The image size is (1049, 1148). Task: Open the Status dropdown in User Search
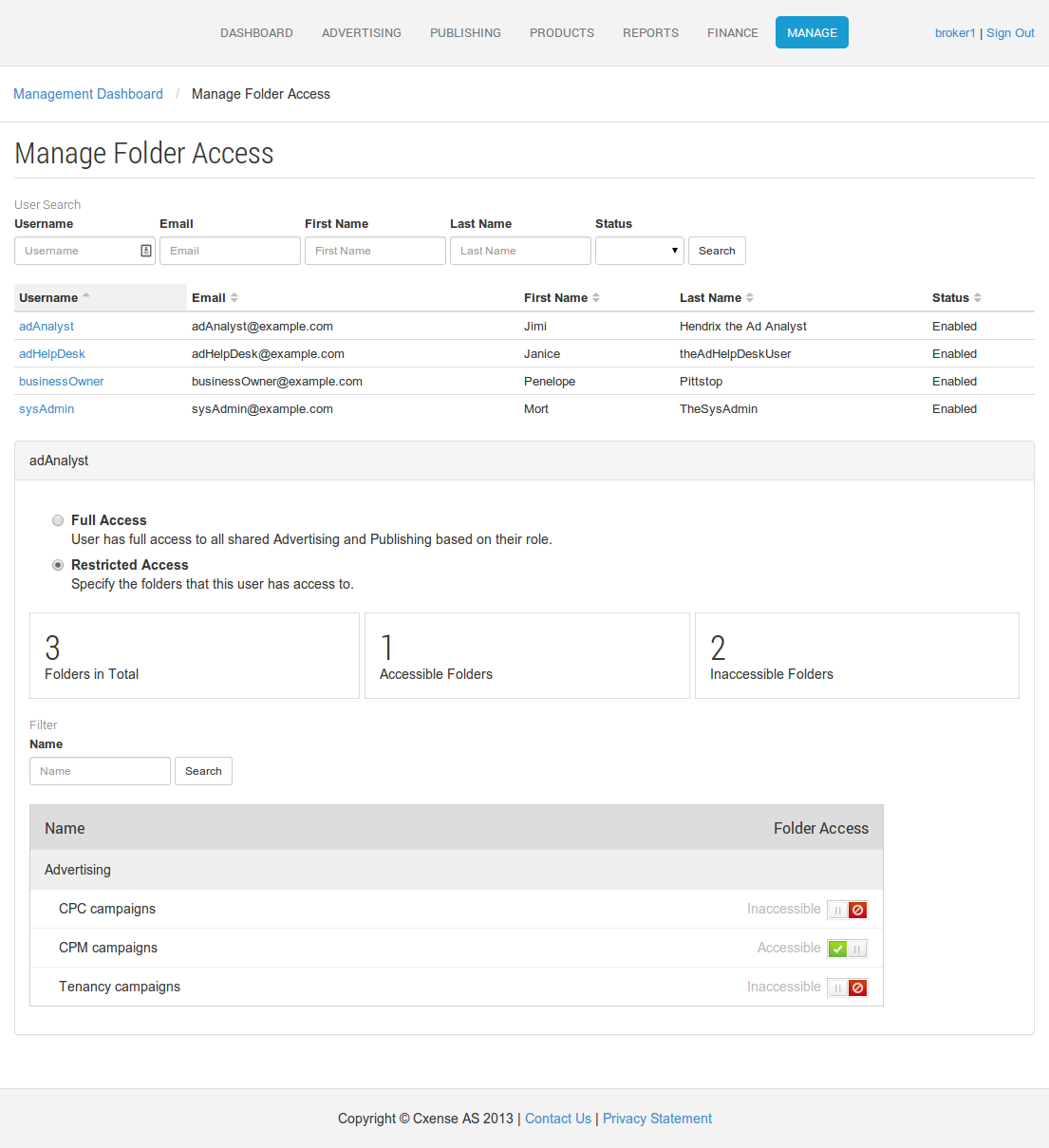pos(640,251)
